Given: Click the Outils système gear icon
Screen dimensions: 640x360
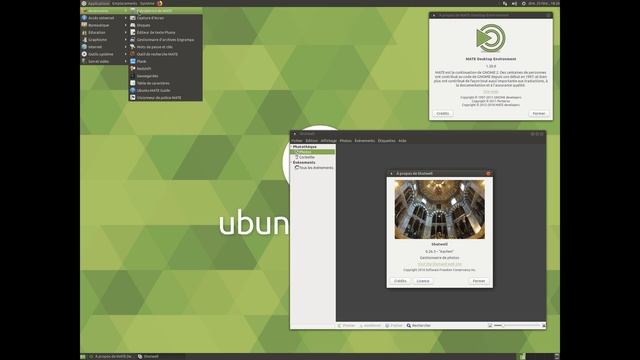Looking at the screenshot, I should click(84, 54).
